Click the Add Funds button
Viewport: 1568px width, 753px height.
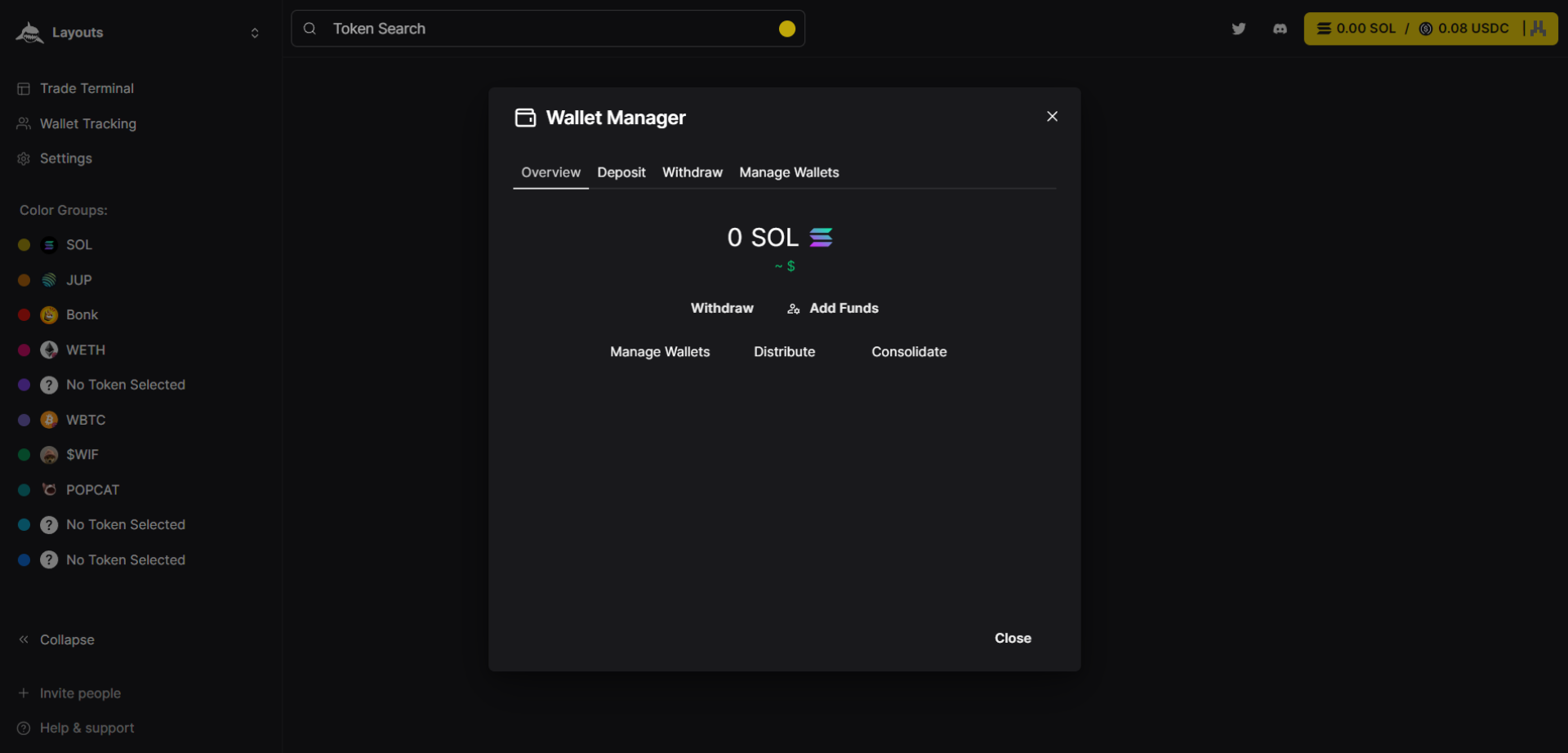(x=833, y=308)
